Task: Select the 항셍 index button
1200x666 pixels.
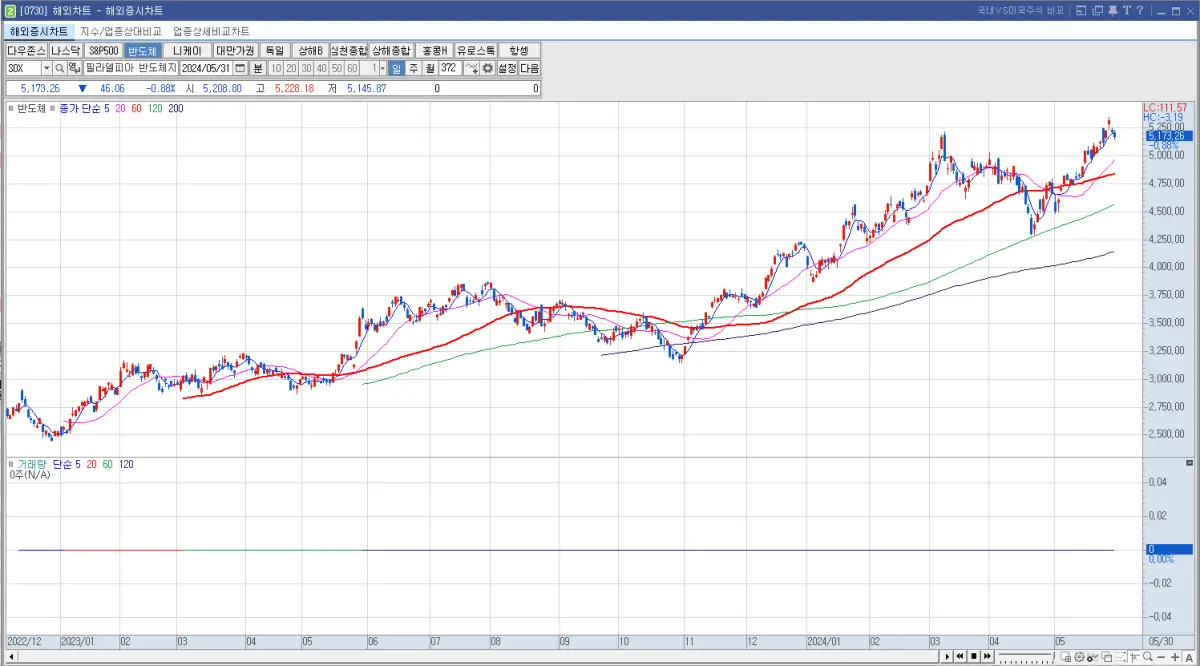Action: coord(519,50)
